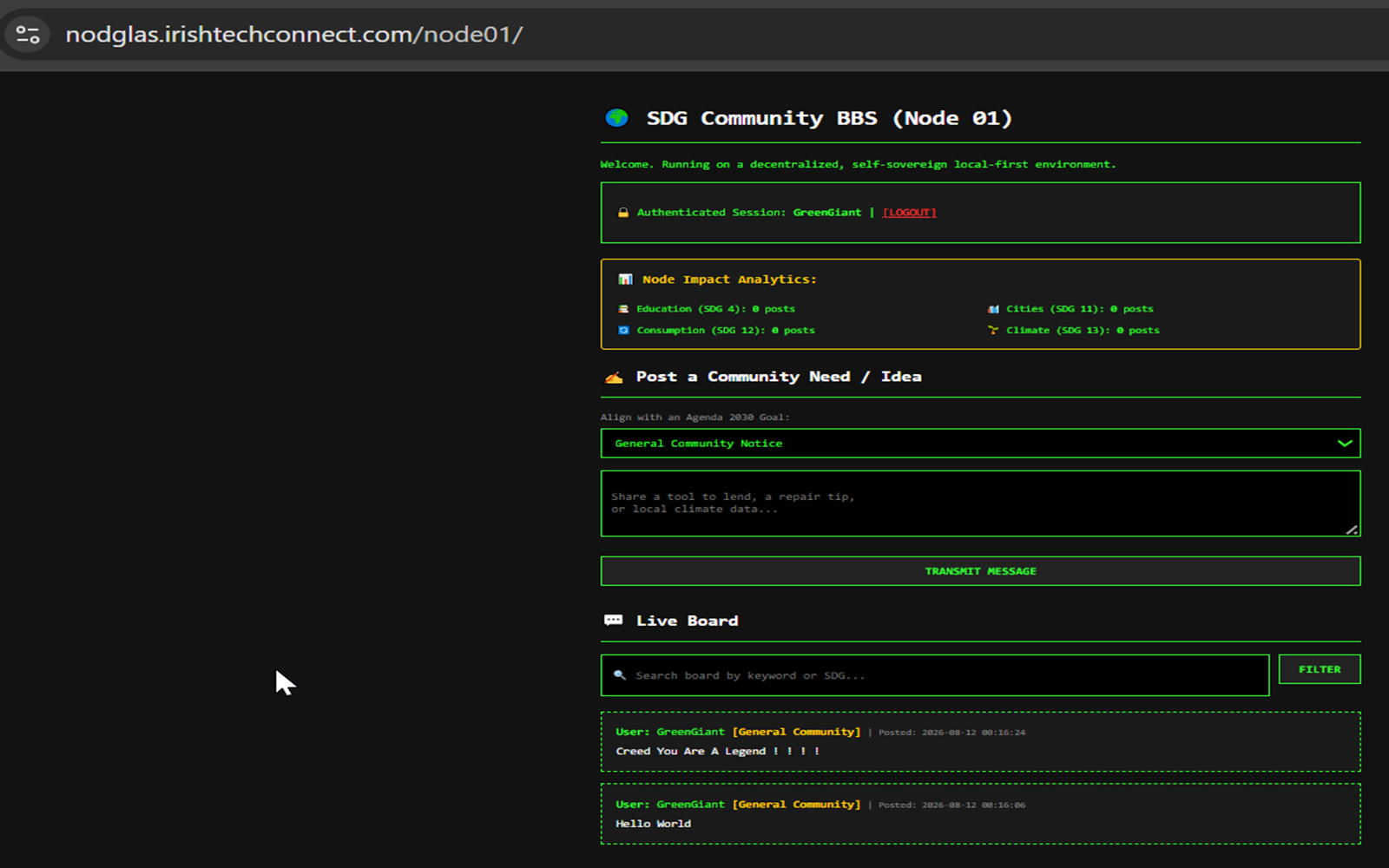Image resolution: width=1389 pixels, height=868 pixels.
Task: Click the recycle icon beside Consumption (SDG 12)
Action: tap(623, 331)
